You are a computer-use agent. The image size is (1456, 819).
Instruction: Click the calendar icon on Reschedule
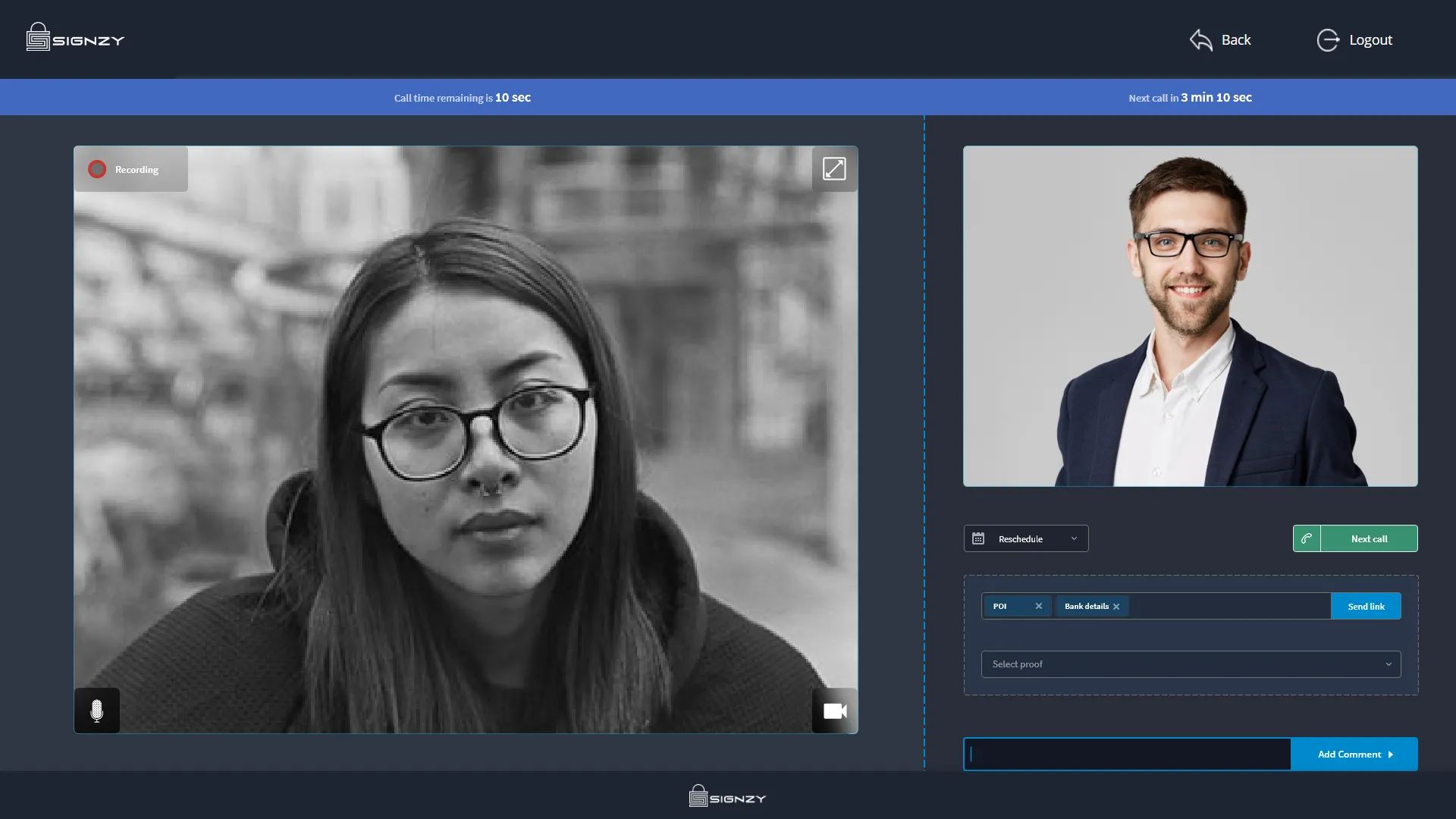click(x=978, y=538)
